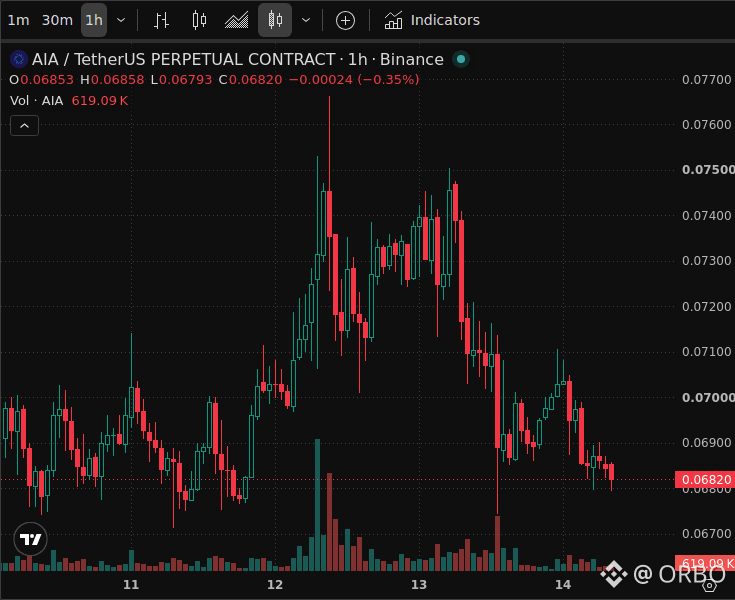Select the 1m timeframe
This screenshot has height=600, width=735.
pyautogui.click(x=18, y=20)
